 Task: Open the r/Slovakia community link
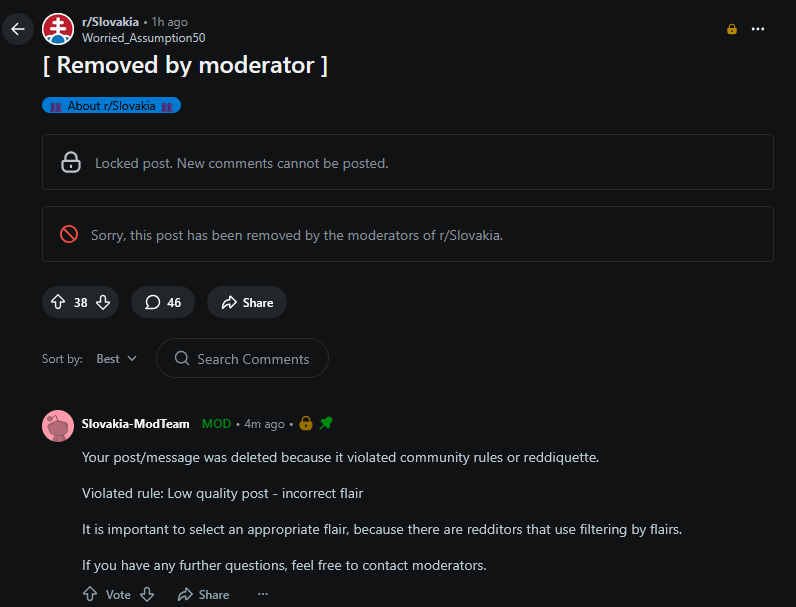point(110,22)
